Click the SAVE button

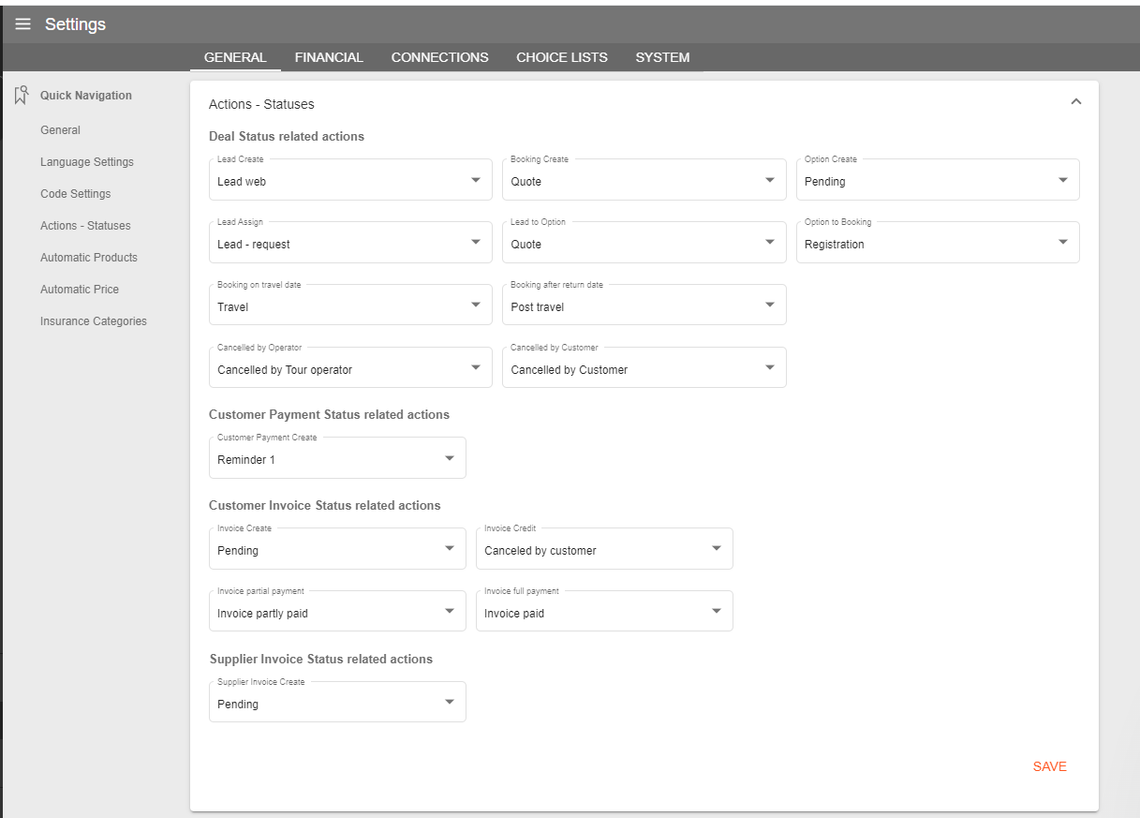pyautogui.click(x=1049, y=766)
